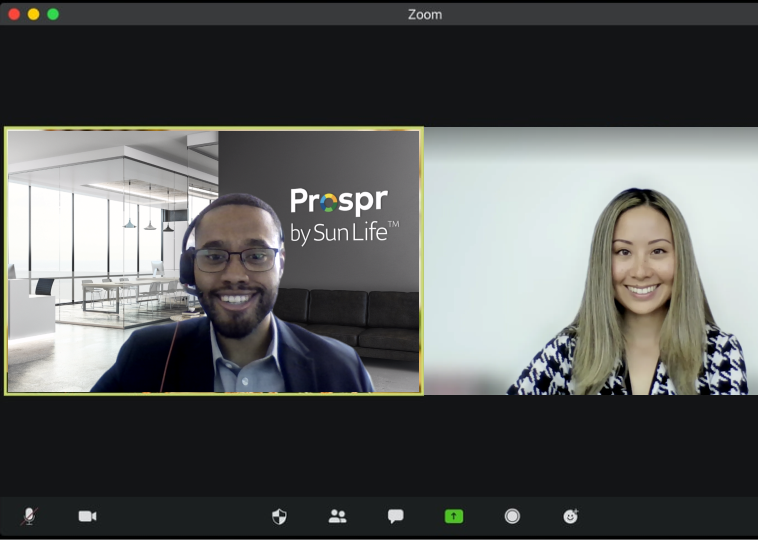Click the green Share Screen button
This screenshot has height=540, width=758.
tap(453, 516)
